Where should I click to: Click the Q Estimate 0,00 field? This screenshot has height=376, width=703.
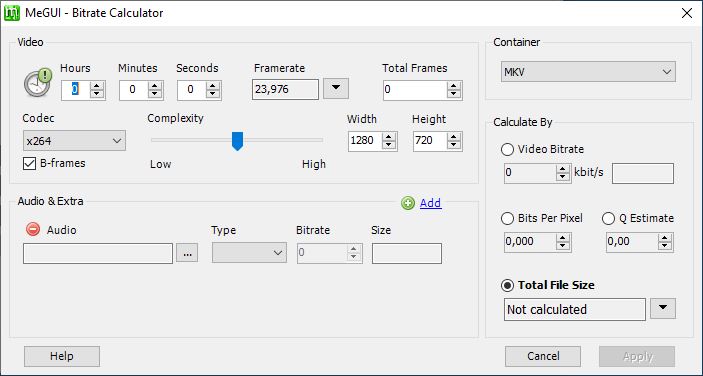click(x=632, y=242)
